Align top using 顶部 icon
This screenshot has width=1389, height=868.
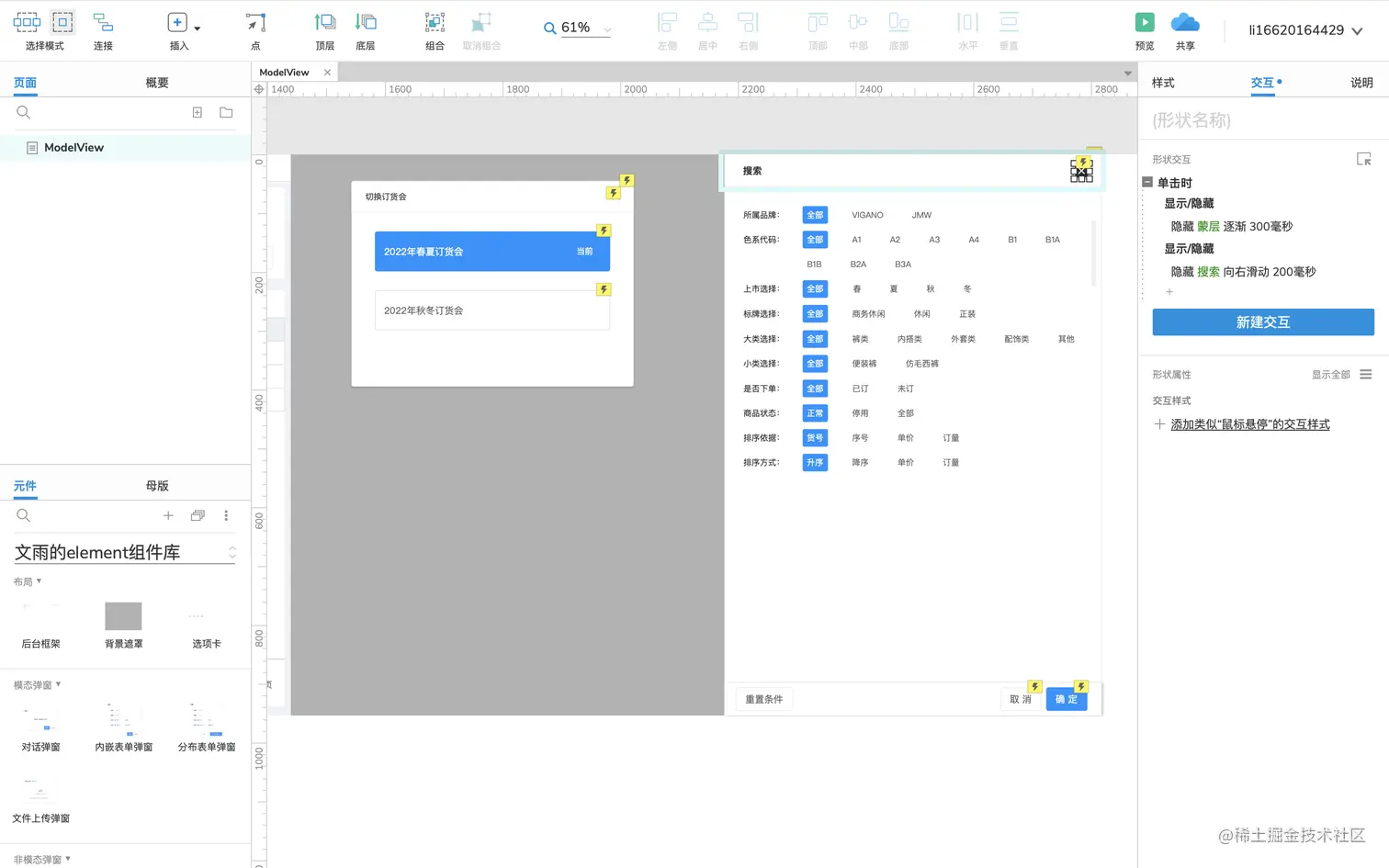point(818,22)
